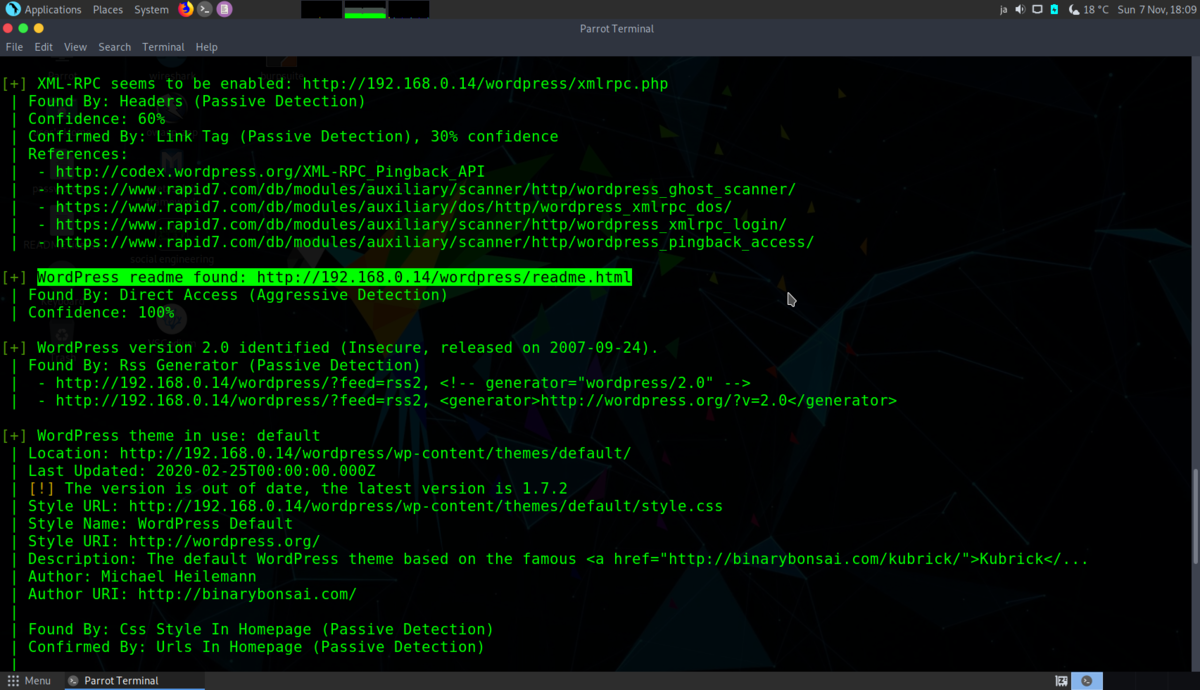Click the workspace switcher in bottom-right panel

pyautogui.click(x=1087, y=681)
